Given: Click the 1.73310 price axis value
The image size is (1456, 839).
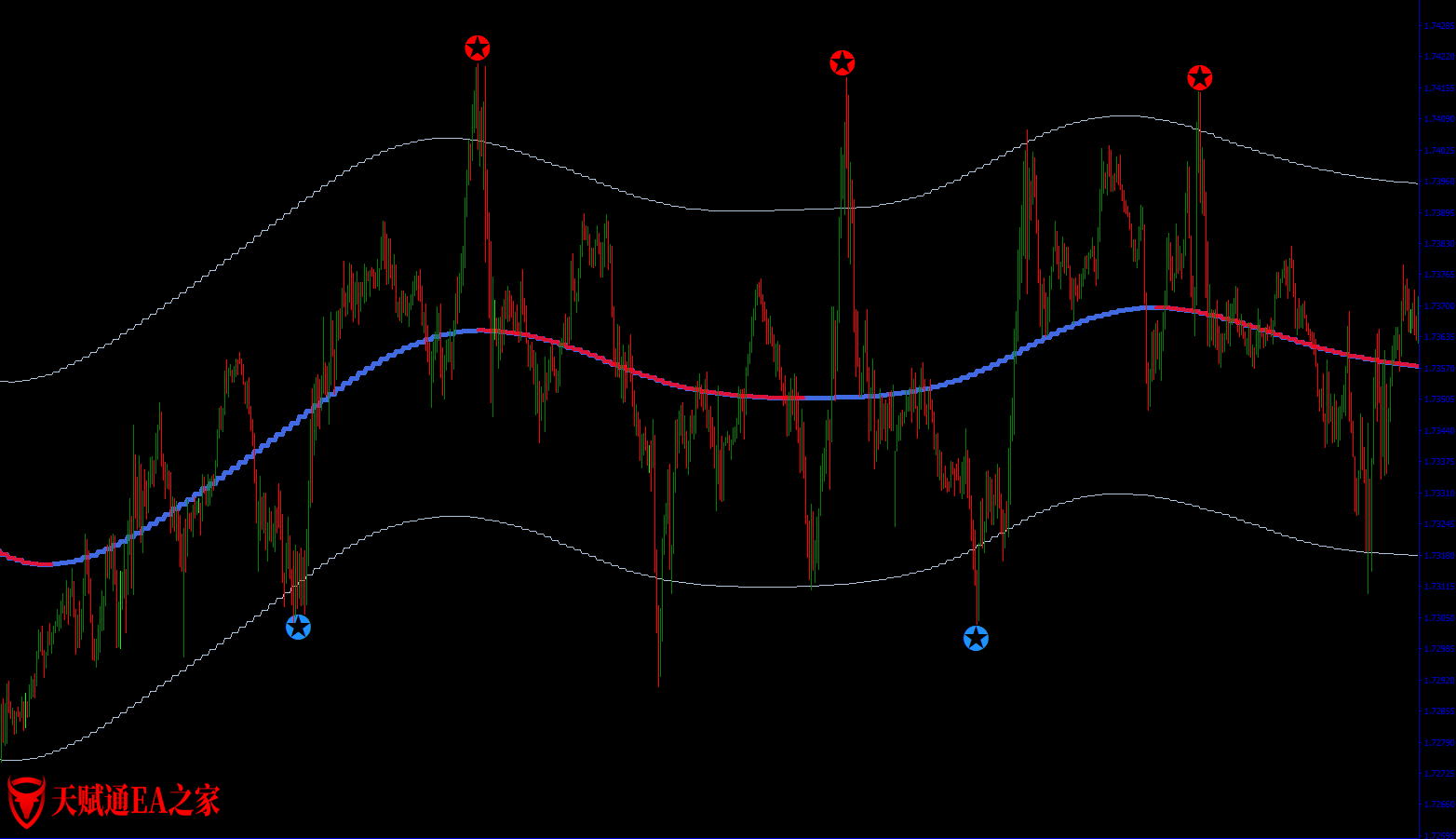Looking at the screenshot, I should pyautogui.click(x=1438, y=494).
